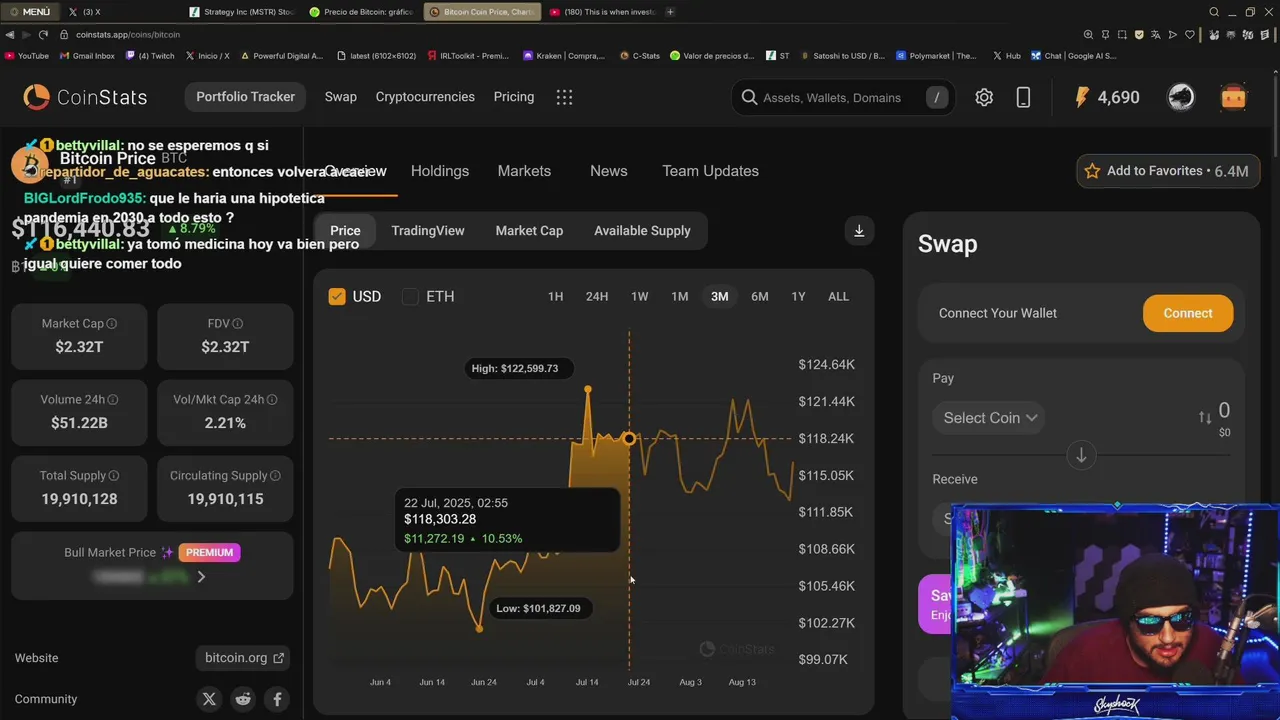
Task: Click the swap direction down arrow
Action: click(x=1081, y=456)
